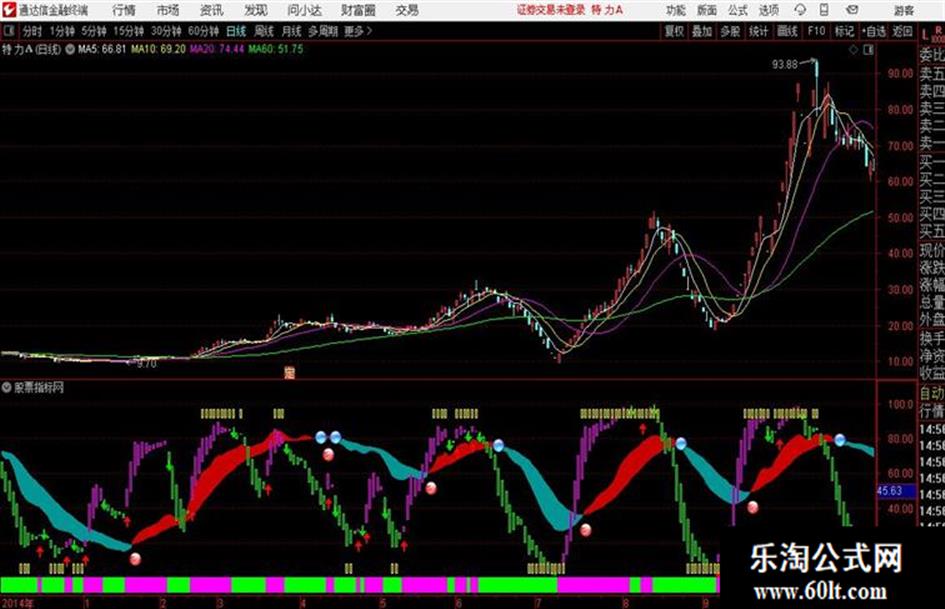
Task: Open F10 company info
Action: click(816, 31)
